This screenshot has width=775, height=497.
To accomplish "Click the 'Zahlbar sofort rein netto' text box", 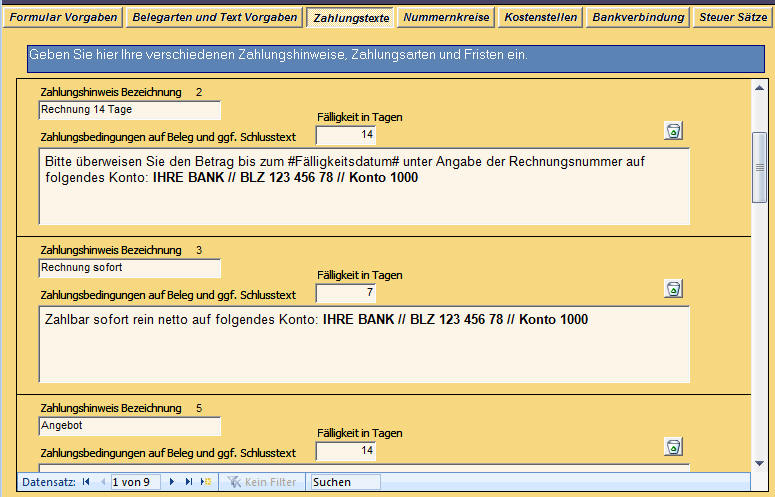I will click(364, 344).
